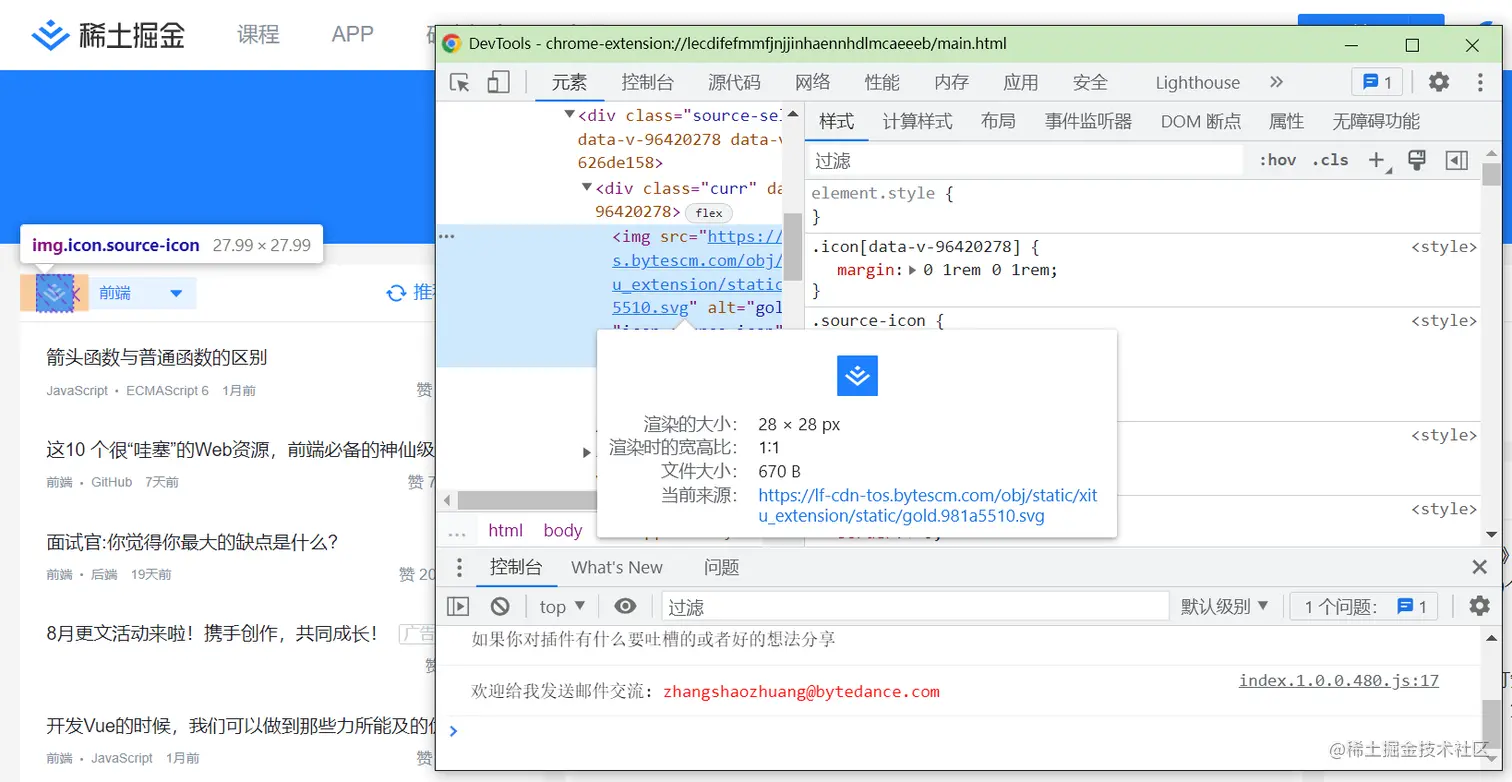Open the APP nav link
1512x782 pixels.
click(352, 34)
